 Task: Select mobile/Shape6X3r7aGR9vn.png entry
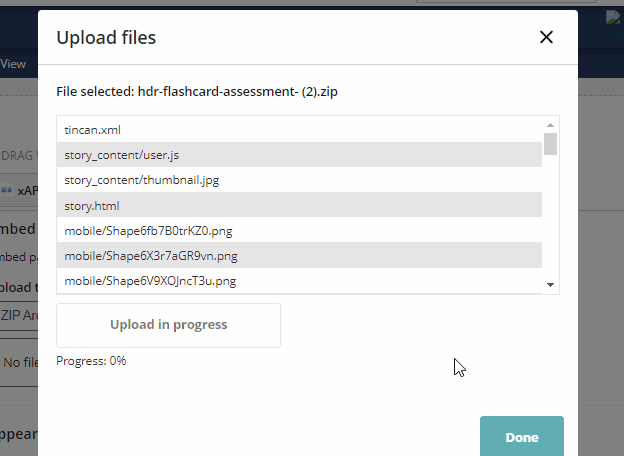tap(299, 255)
